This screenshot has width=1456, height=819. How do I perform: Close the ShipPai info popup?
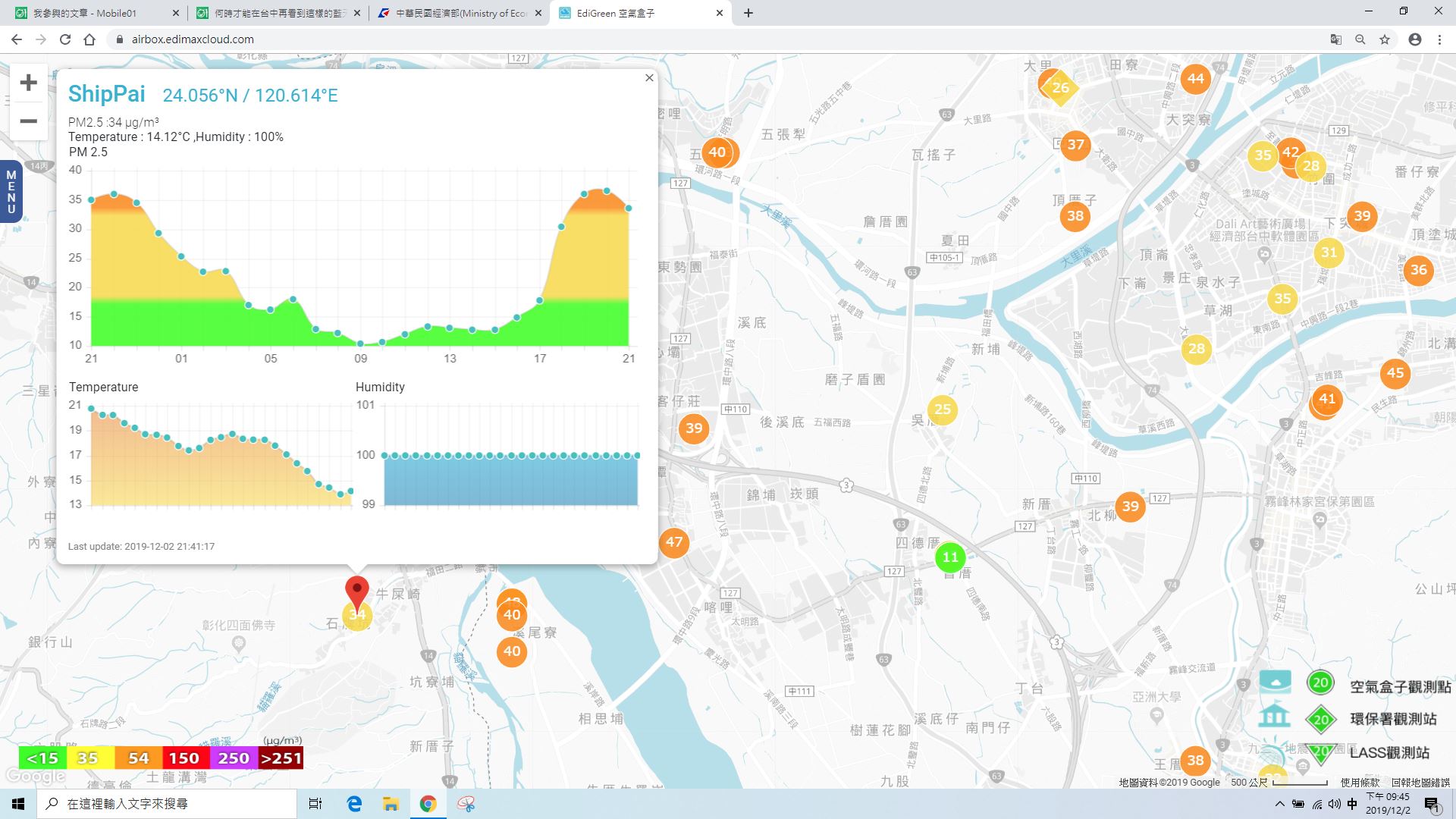pos(649,78)
